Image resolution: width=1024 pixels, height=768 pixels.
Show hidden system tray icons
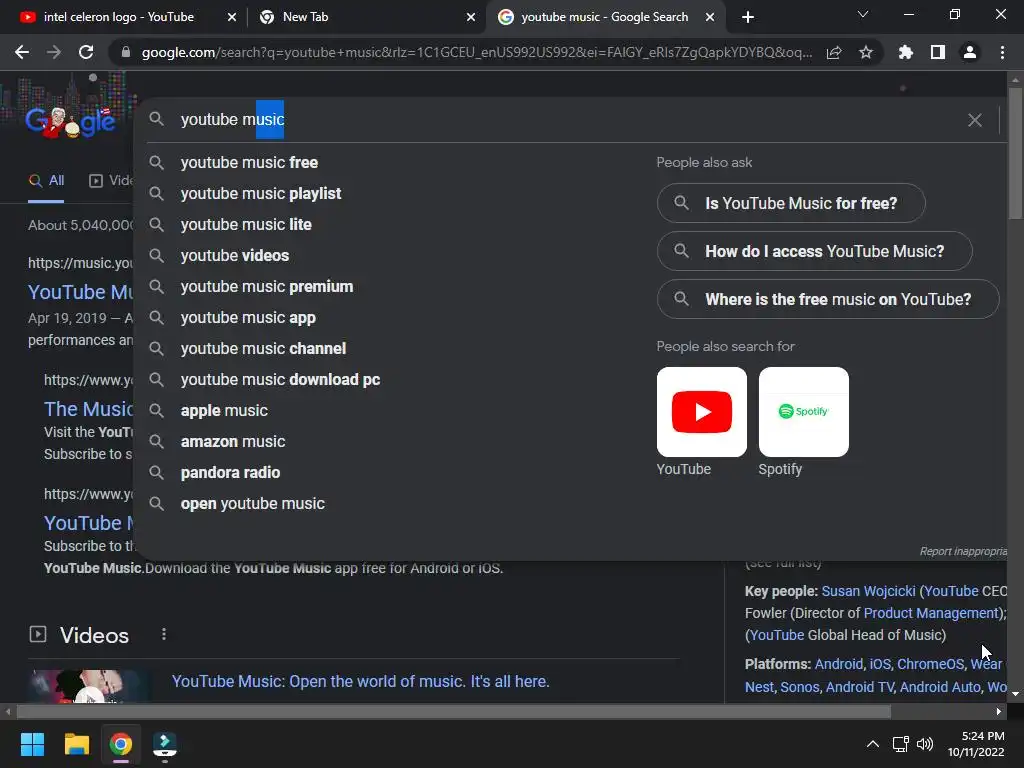pyautogui.click(x=872, y=744)
